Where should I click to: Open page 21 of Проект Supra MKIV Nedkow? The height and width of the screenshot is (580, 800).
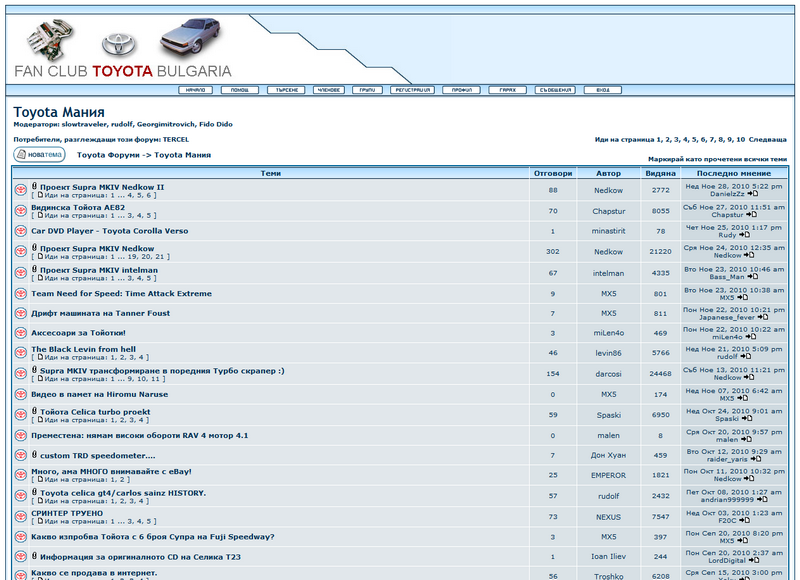click(160, 257)
